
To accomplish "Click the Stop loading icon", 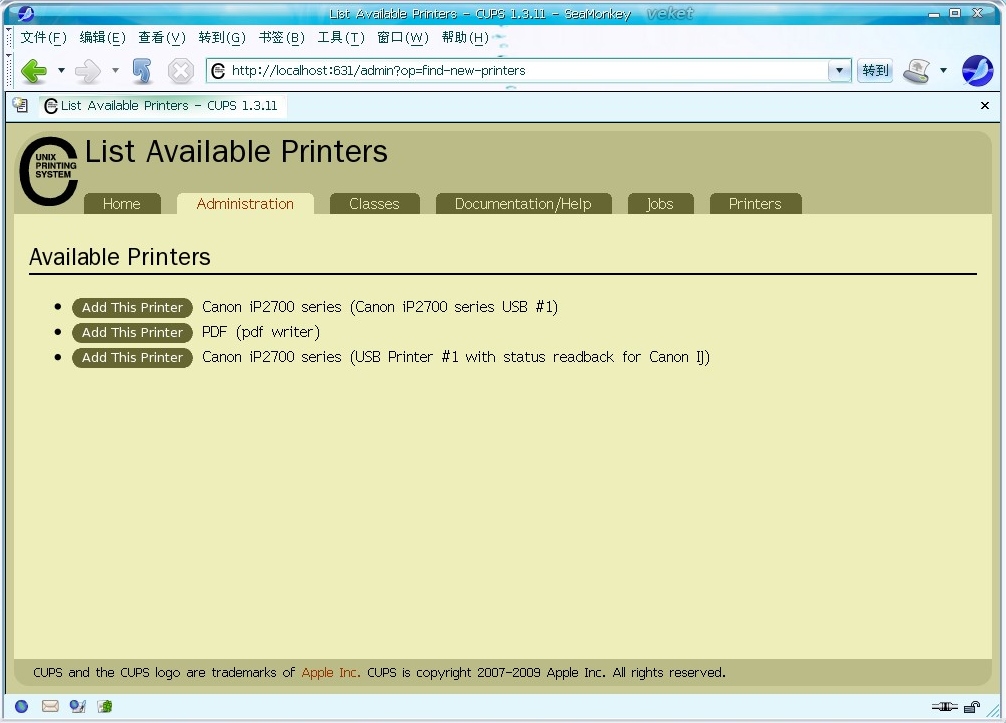I will coord(181,71).
